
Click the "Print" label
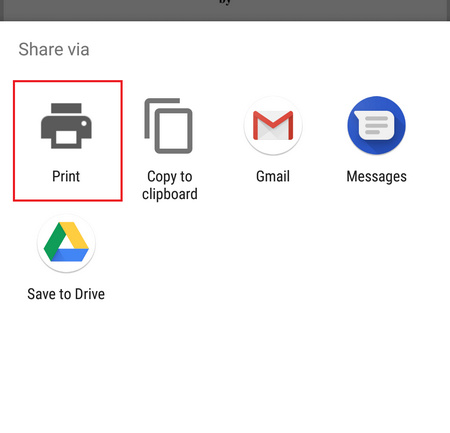pos(66,176)
